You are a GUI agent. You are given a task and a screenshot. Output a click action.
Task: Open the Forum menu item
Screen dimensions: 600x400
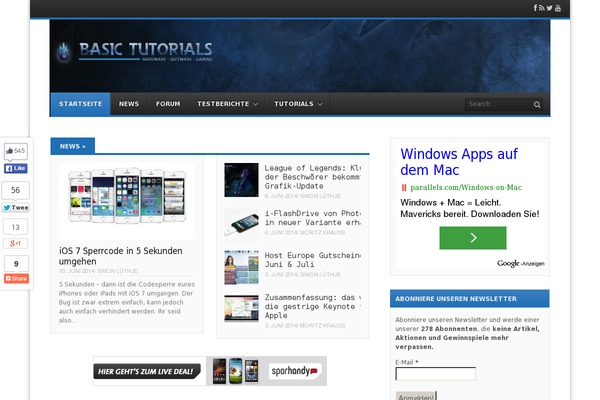168,104
